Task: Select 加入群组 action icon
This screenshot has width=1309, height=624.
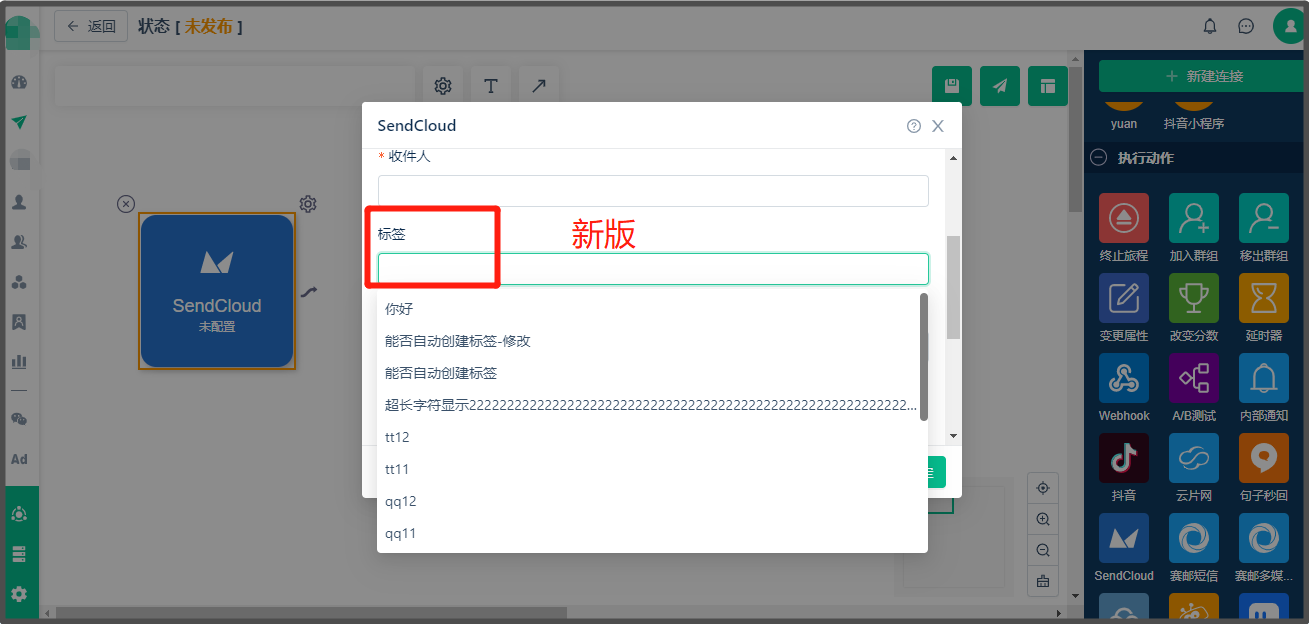Action: [x=1194, y=218]
